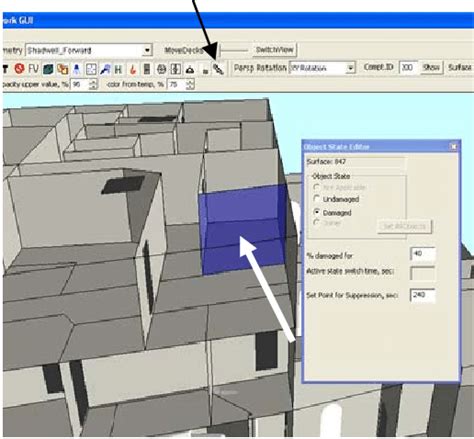Expand the rotation mode dropdown

pyautogui.click(x=350, y=68)
